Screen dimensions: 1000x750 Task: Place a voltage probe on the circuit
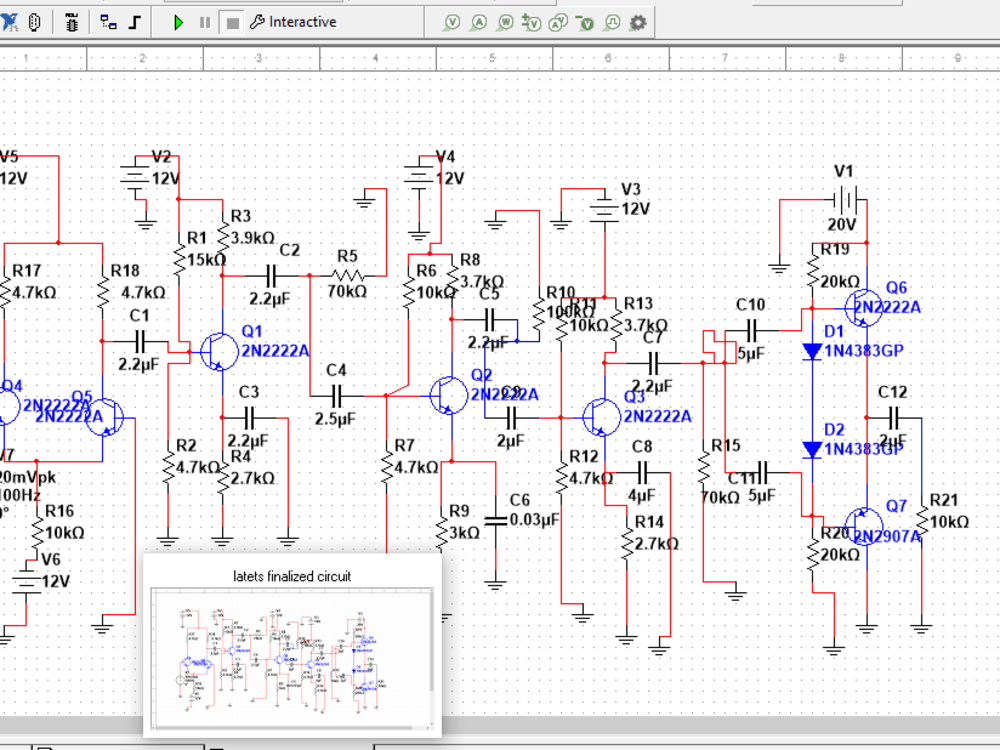tap(453, 22)
